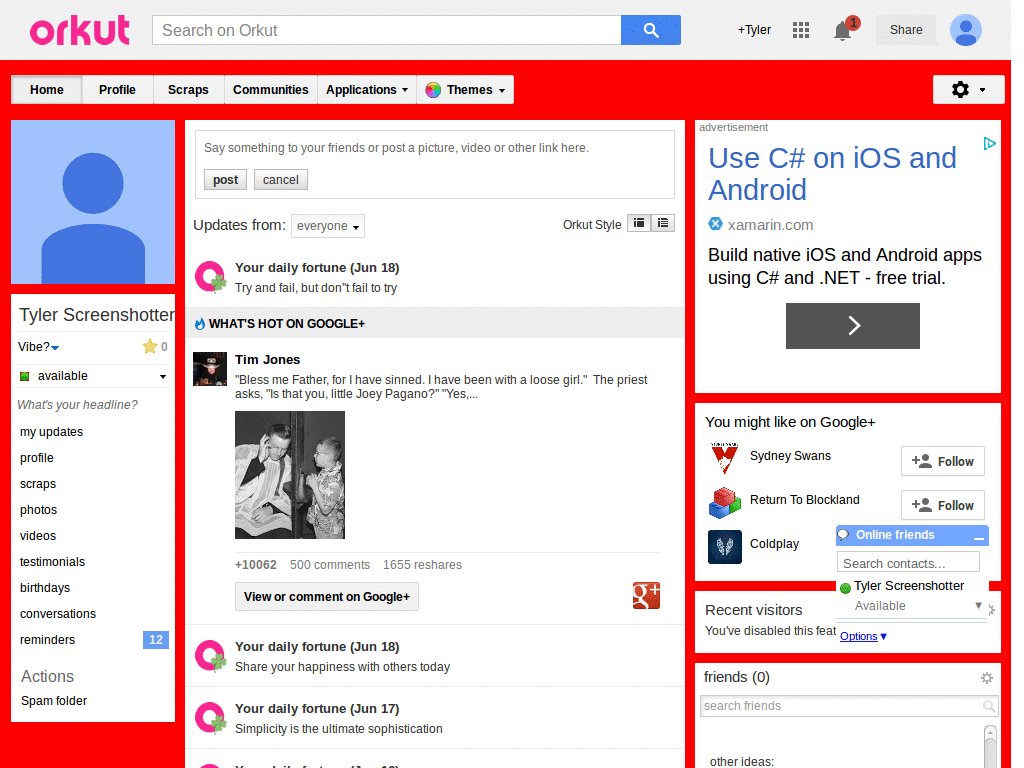This screenshot has height=768, width=1024.
Task: Open the birthdays sidebar link
Action: pyautogui.click(x=45, y=588)
